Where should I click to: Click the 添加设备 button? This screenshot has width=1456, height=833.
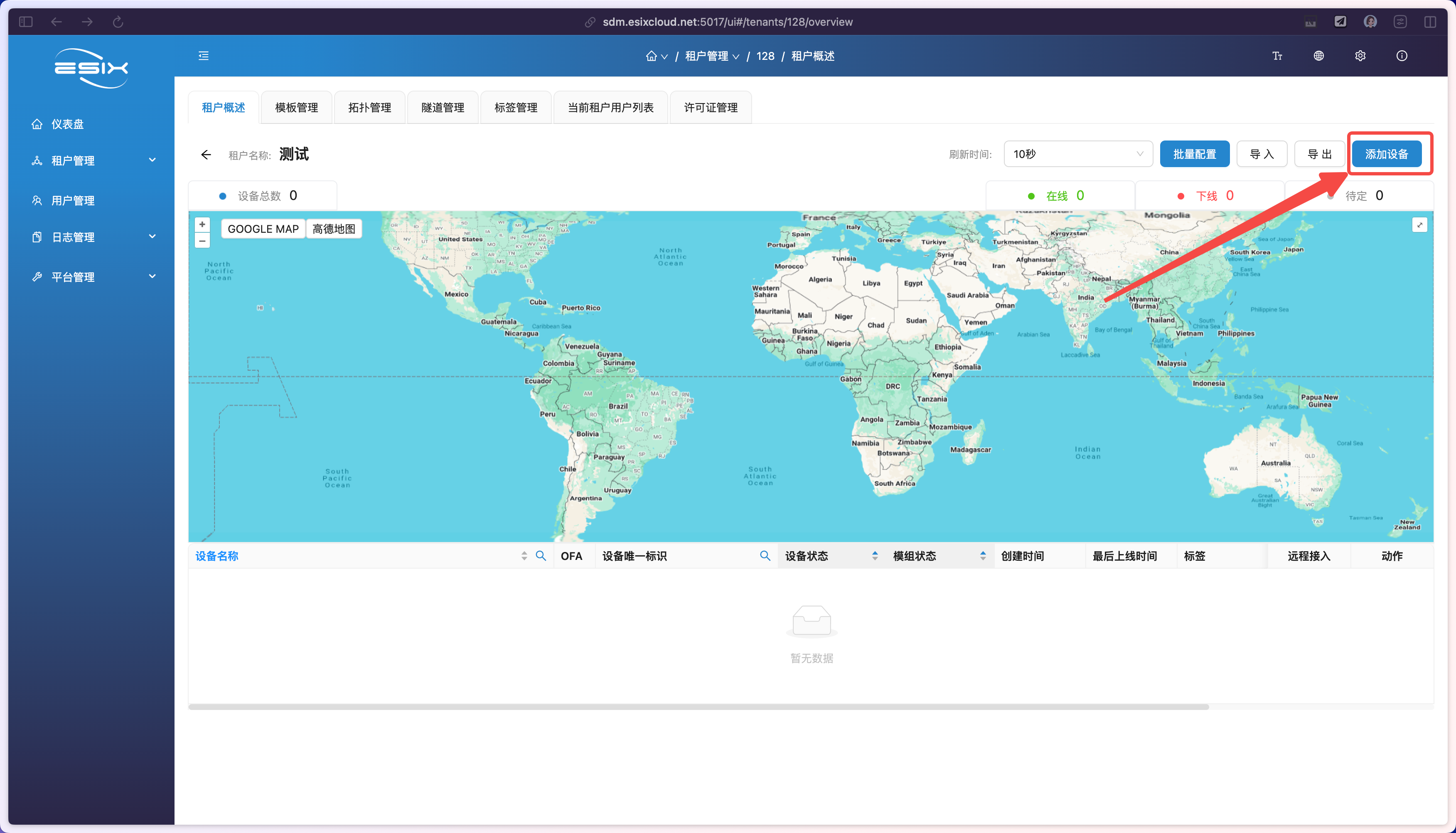click(x=1386, y=154)
